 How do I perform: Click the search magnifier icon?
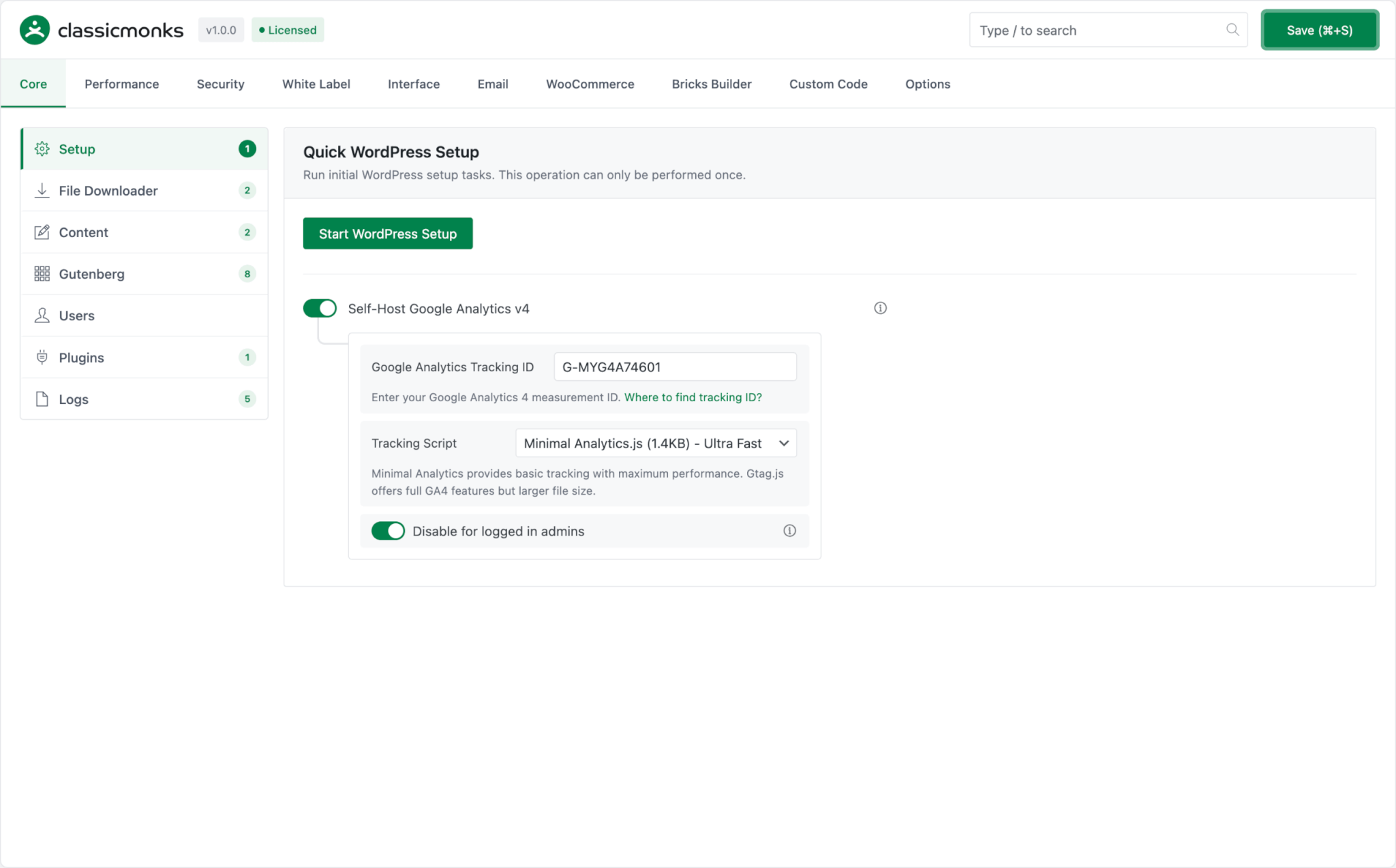(x=1232, y=29)
